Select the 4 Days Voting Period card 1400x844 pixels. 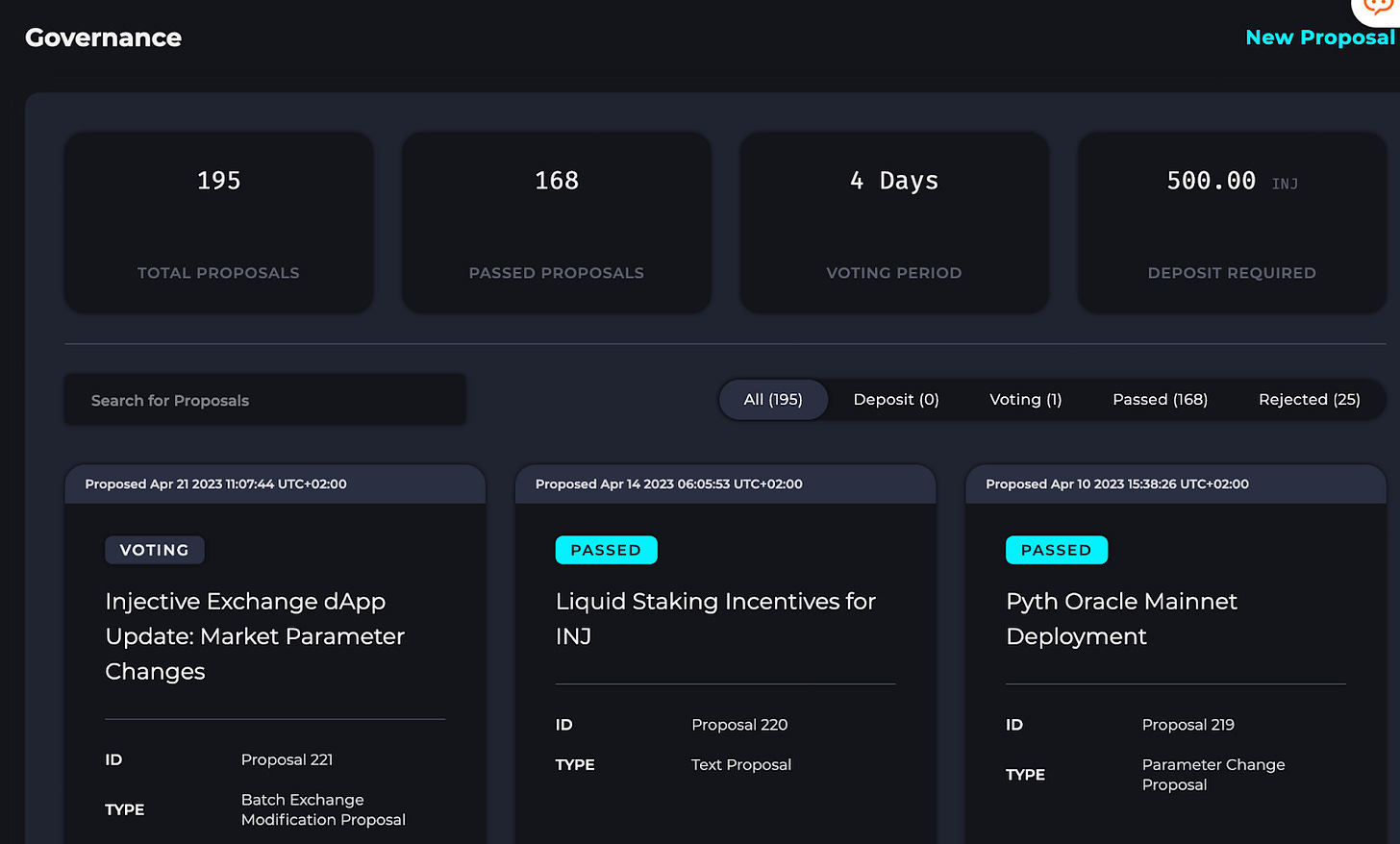pyautogui.click(x=894, y=223)
